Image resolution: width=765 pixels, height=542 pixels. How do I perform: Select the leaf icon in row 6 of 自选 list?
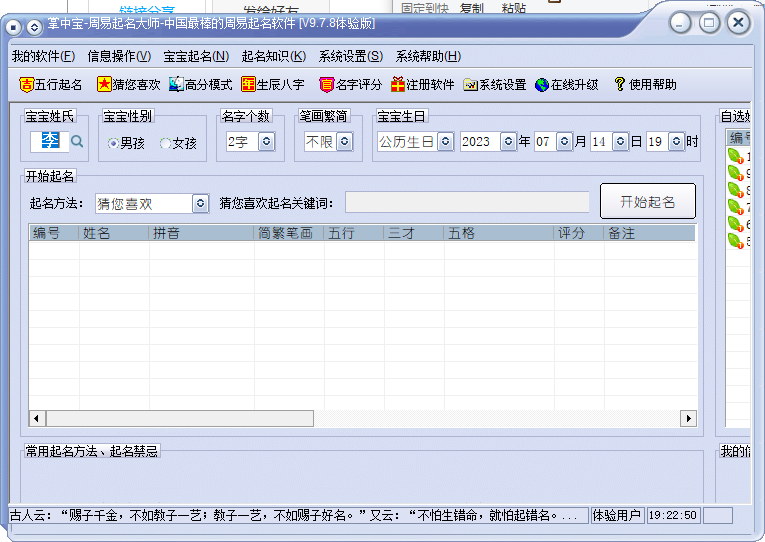click(x=735, y=224)
